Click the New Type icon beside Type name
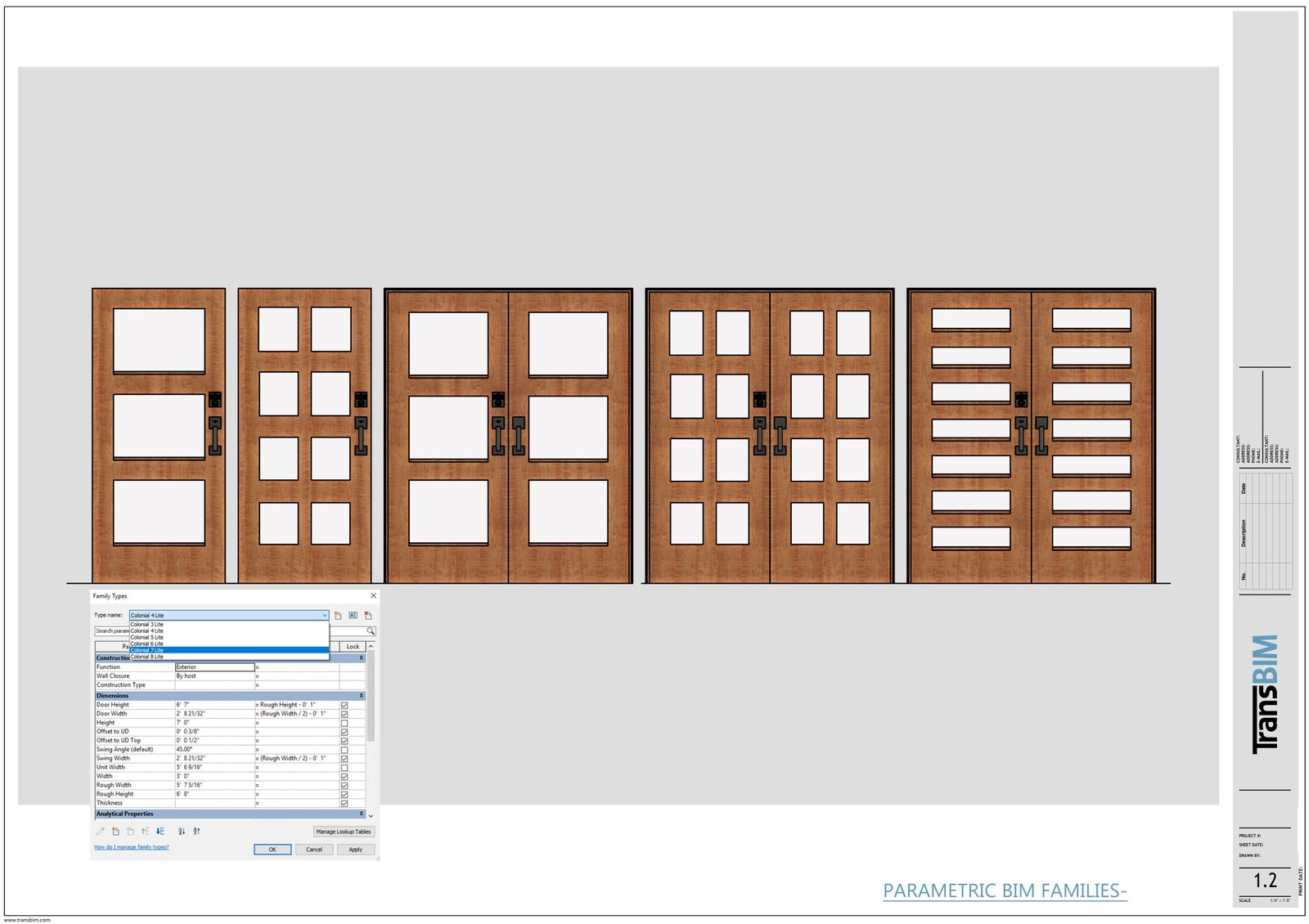This screenshot has width=1309, height=924. click(x=338, y=615)
